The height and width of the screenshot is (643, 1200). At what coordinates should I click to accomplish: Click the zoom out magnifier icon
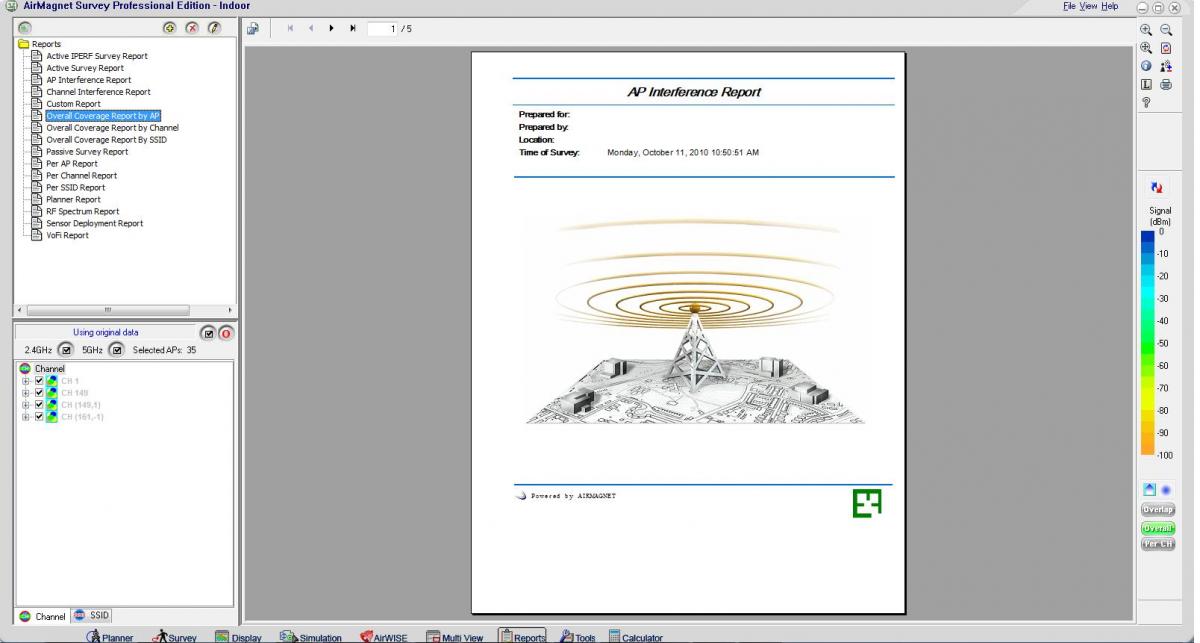click(x=1165, y=30)
